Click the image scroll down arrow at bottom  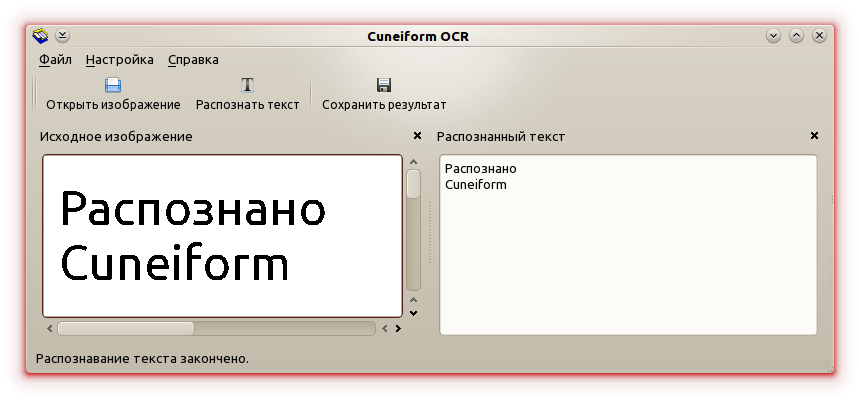pyautogui.click(x=414, y=313)
